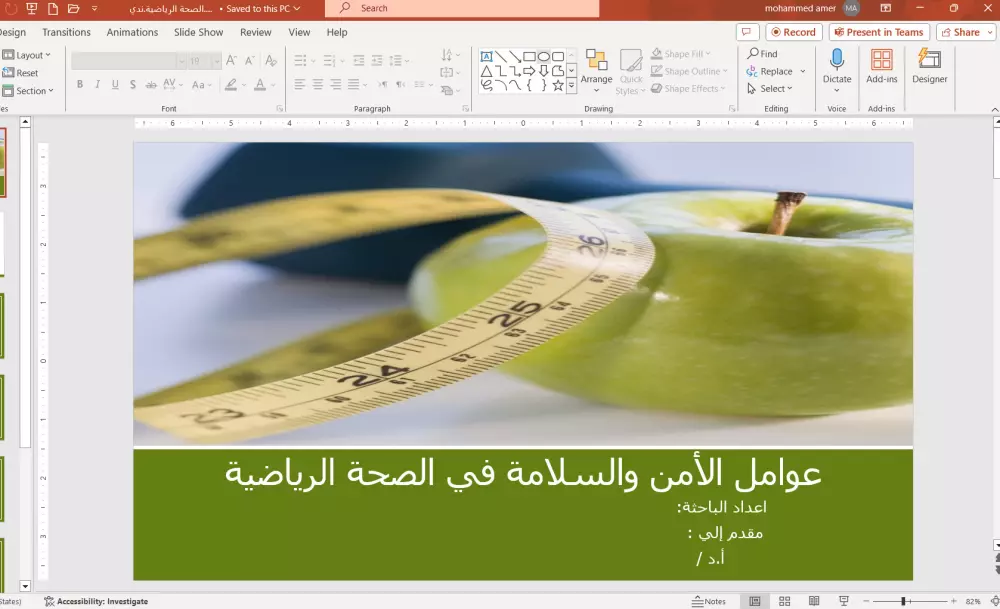Toggle bold formatting in the Font group

(79, 84)
